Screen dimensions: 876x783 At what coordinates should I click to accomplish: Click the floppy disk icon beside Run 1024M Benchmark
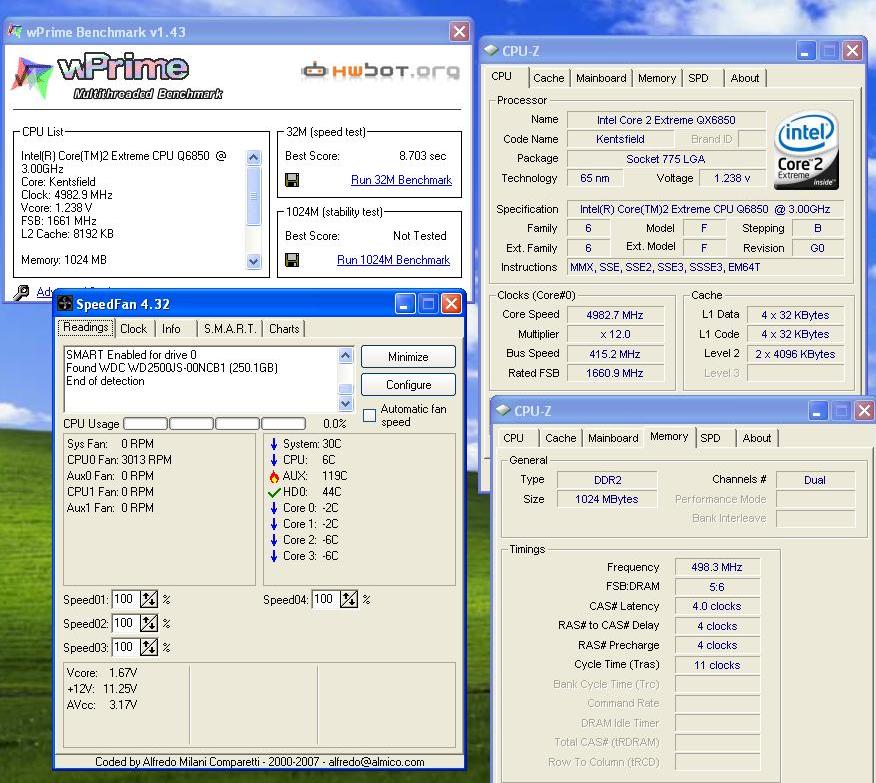[x=292, y=260]
